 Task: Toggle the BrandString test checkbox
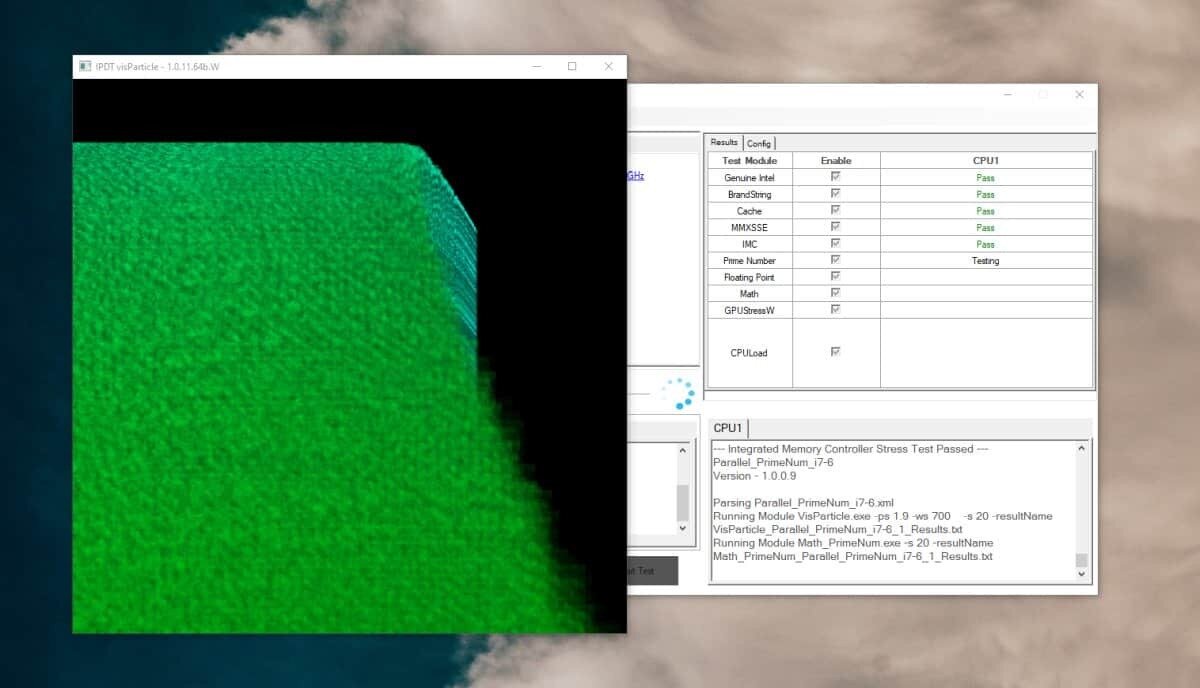pyautogui.click(x=835, y=194)
